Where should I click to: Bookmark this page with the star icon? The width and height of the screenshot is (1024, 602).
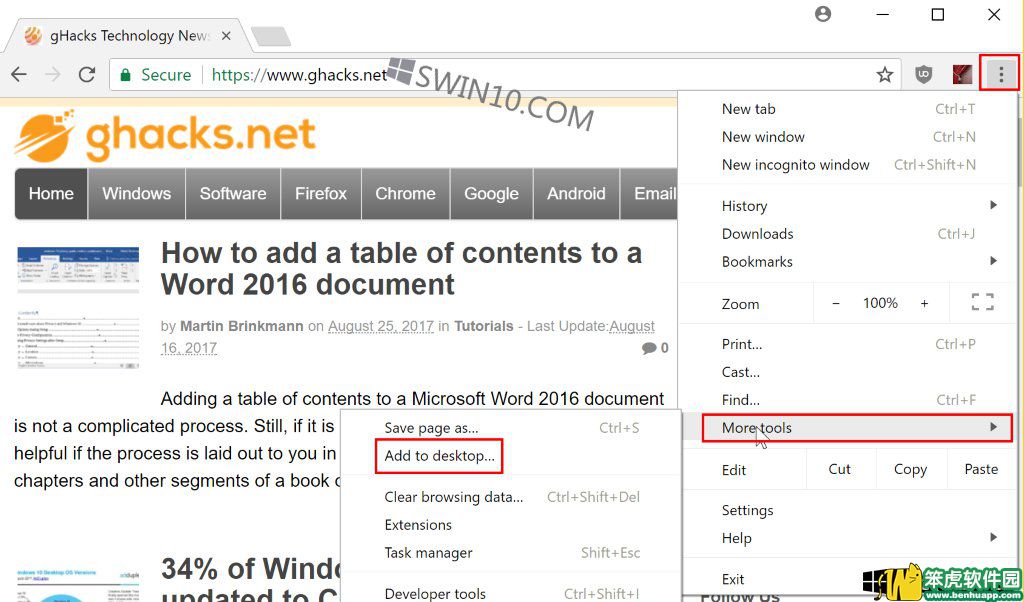(x=885, y=74)
